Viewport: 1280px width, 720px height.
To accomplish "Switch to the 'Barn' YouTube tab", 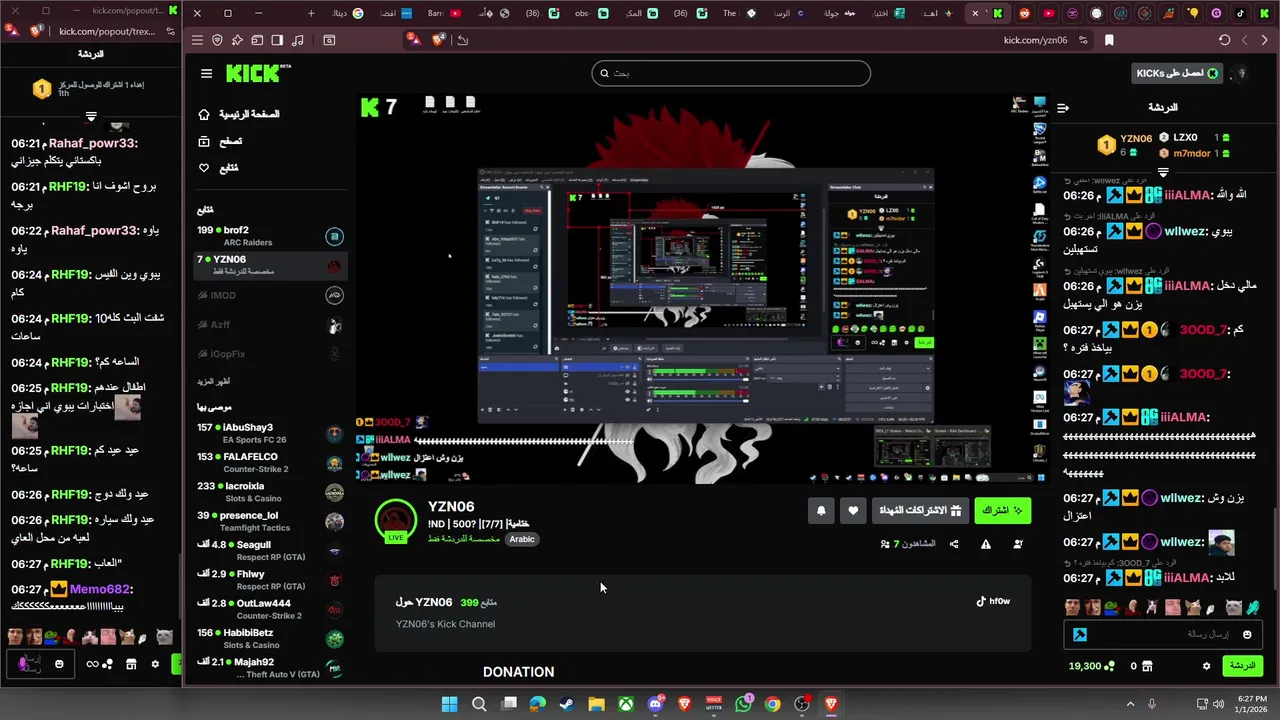I will pyautogui.click(x=444, y=13).
